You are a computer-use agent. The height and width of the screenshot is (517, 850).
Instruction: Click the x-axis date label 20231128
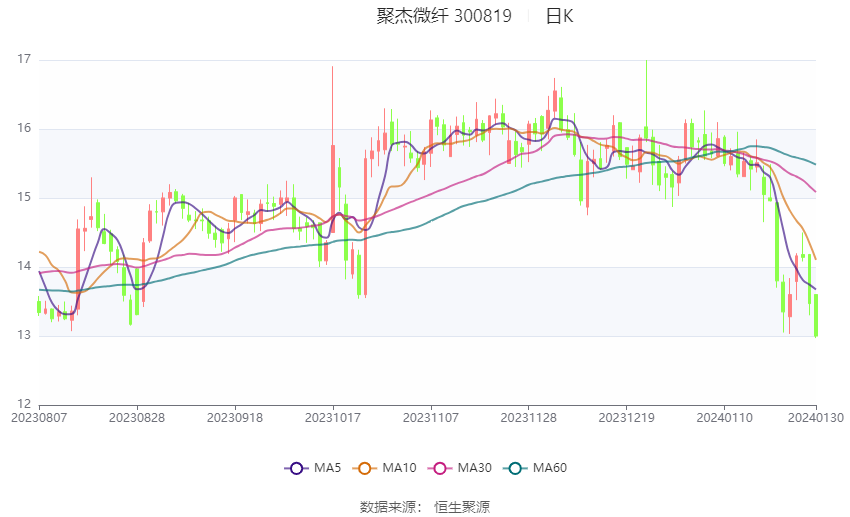(529, 418)
